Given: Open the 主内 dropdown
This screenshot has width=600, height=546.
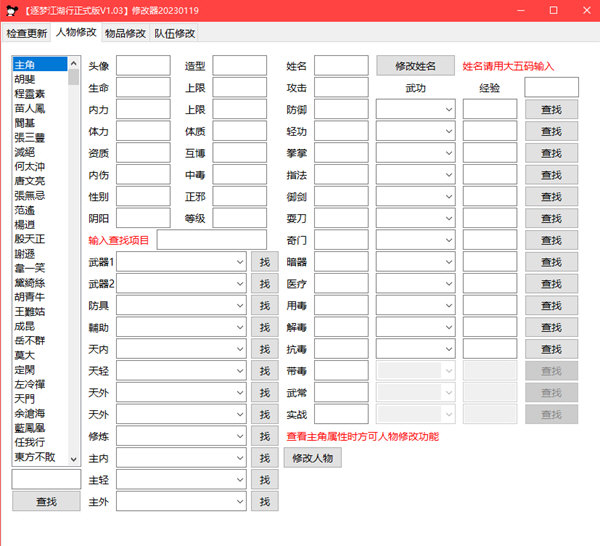Looking at the screenshot, I should [x=181, y=458].
